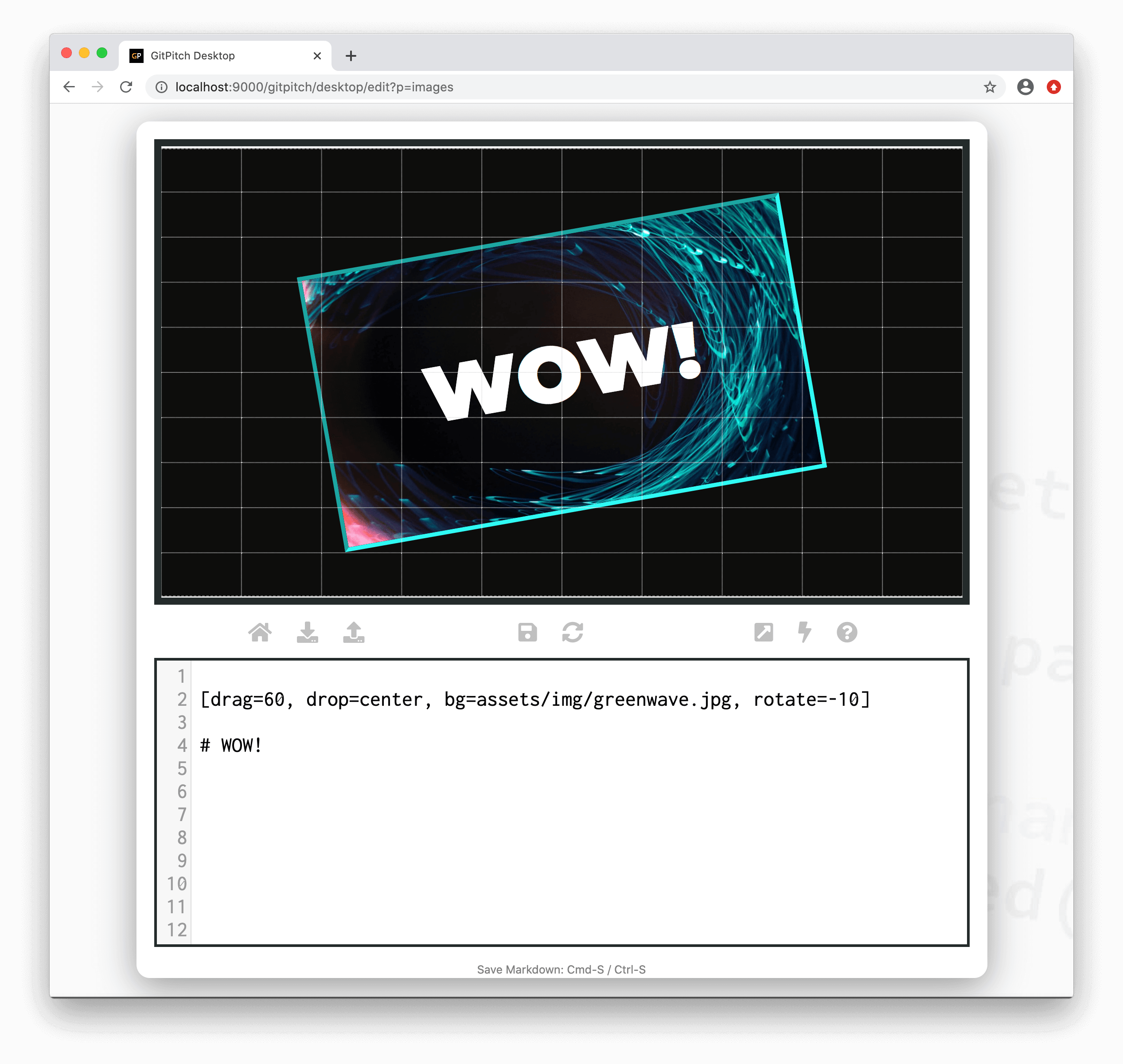Go forward in browser history
The width and height of the screenshot is (1123, 1064).
click(x=97, y=87)
